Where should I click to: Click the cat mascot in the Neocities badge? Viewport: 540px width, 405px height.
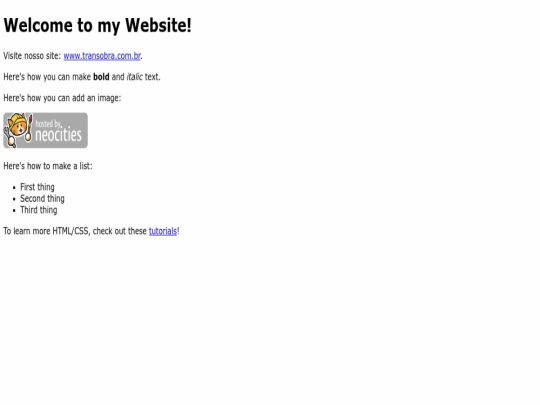coord(18,130)
